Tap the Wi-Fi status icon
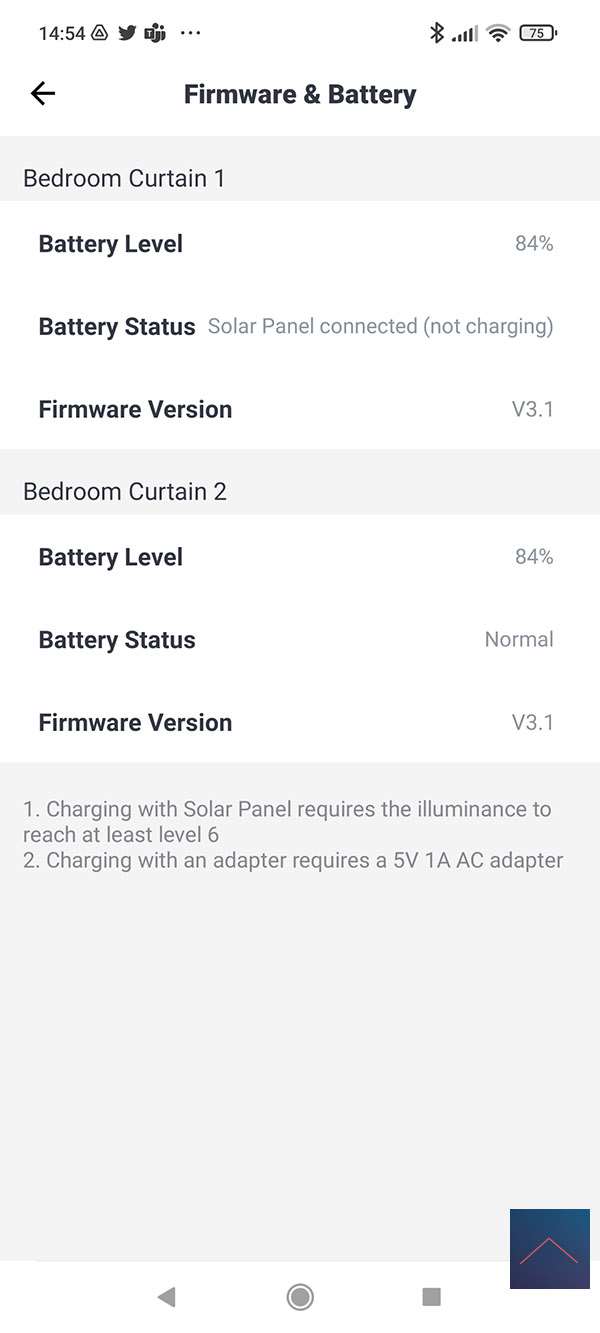The image size is (600, 1333). (x=497, y=33)
